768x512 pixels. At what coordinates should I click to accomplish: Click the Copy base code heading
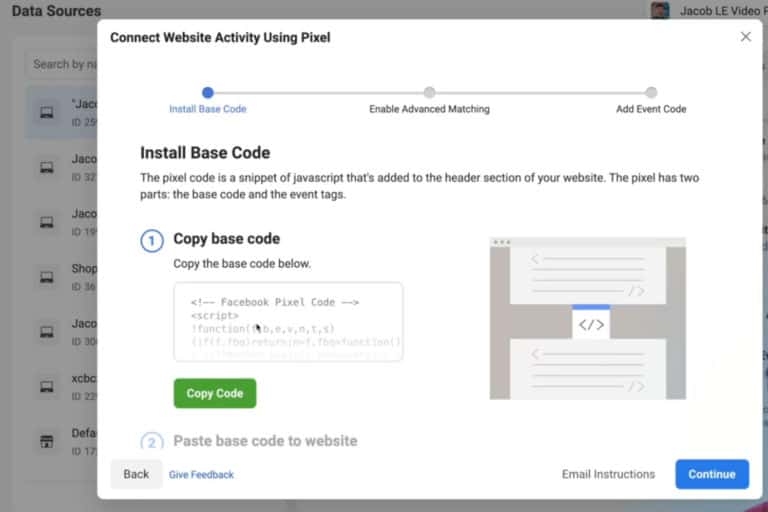point(227,239)
